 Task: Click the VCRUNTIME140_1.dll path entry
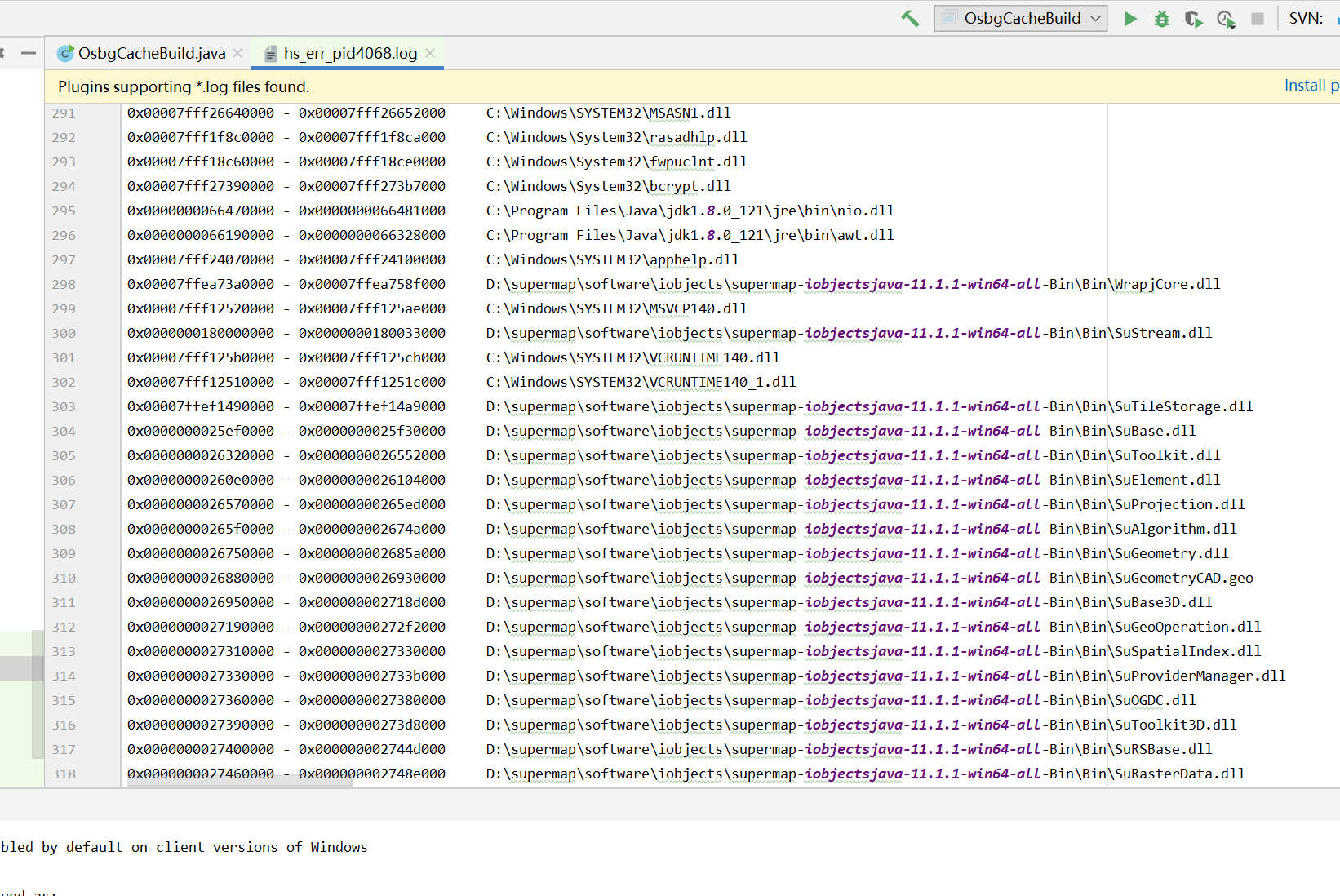(641, 382)
